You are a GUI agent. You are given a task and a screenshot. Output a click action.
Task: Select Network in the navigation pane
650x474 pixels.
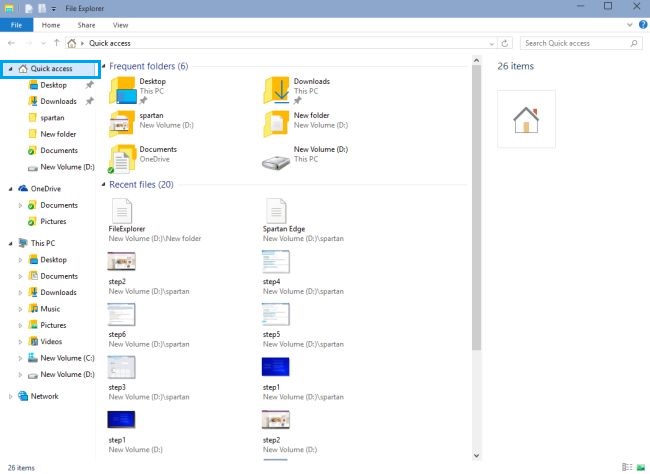coord(44,396)
